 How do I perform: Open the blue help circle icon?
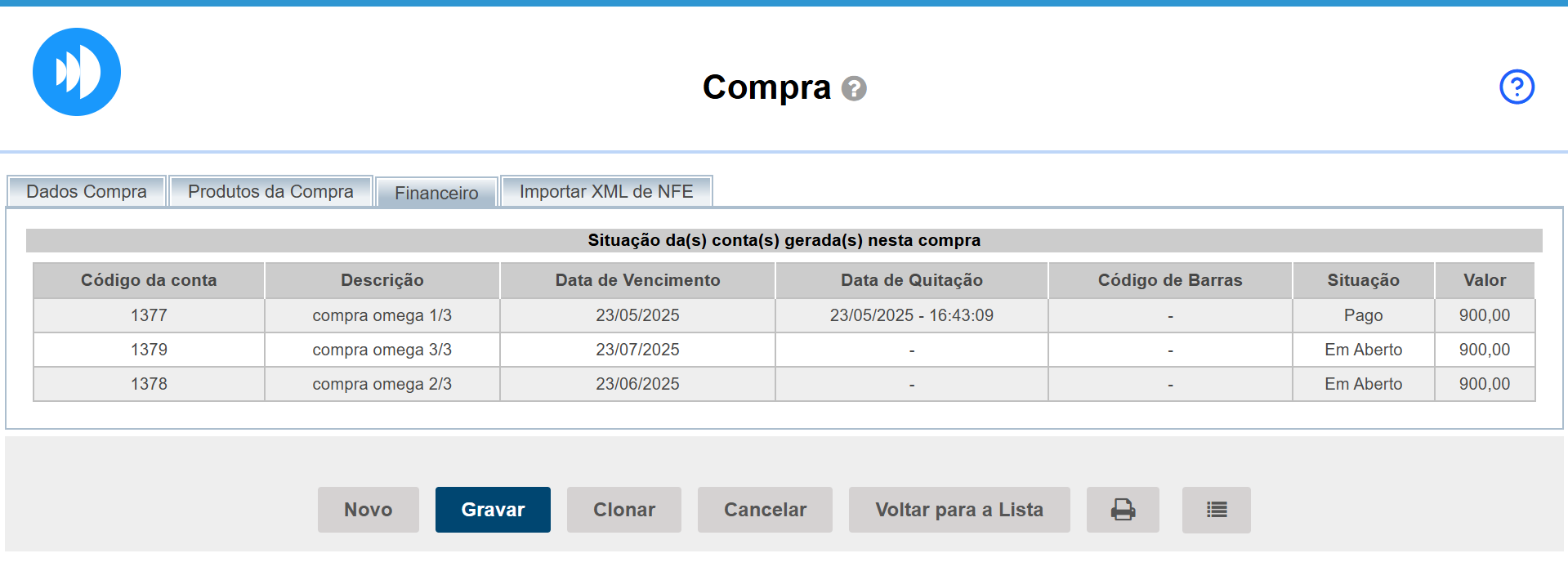click(1517, 87)
